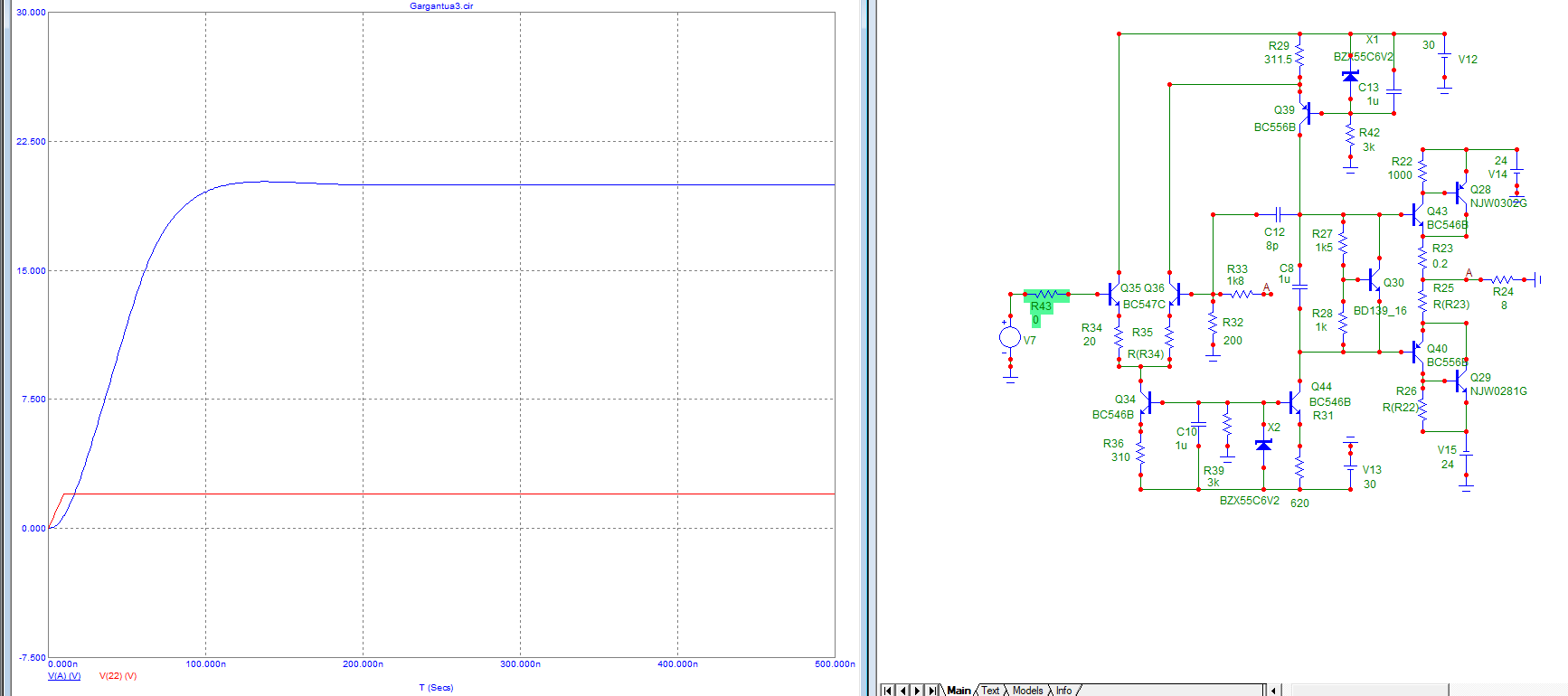Select the R24 8 ohm load resistor
Image resolution: width=1568 pixels, height=696 pixels.
click(1502, 280)
